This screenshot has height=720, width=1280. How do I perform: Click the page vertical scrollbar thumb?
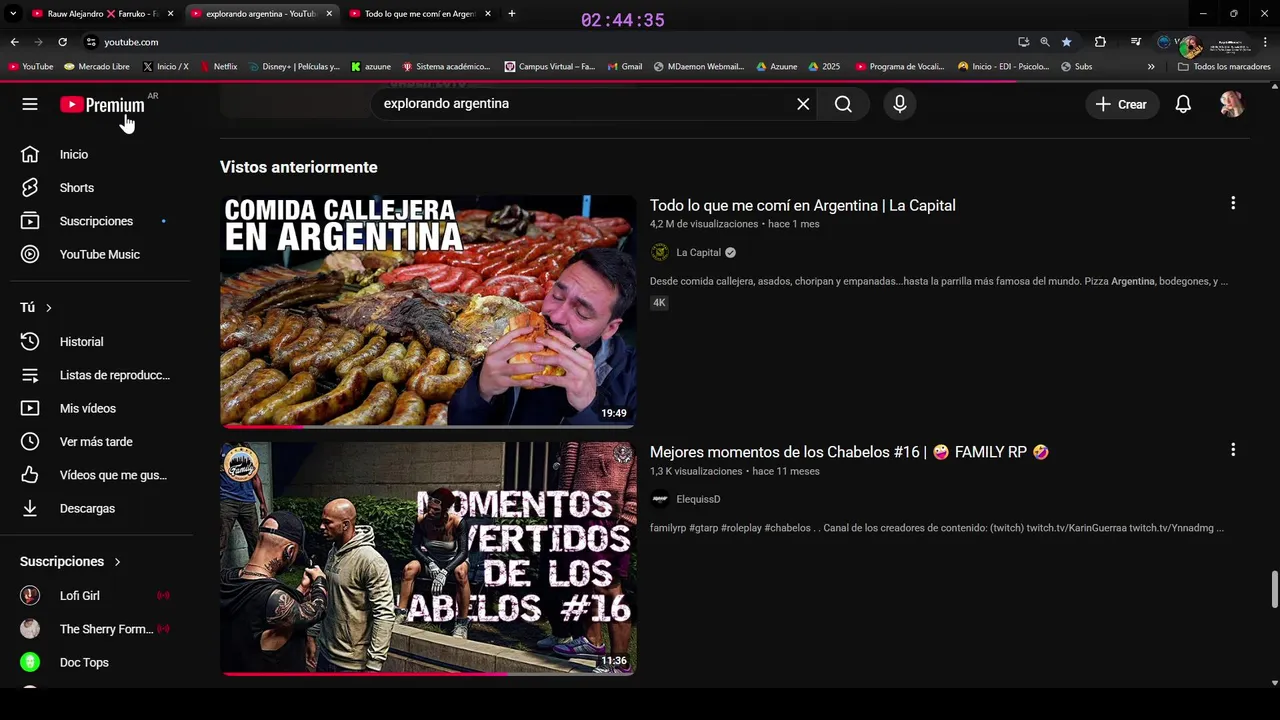coord(1274,589)
